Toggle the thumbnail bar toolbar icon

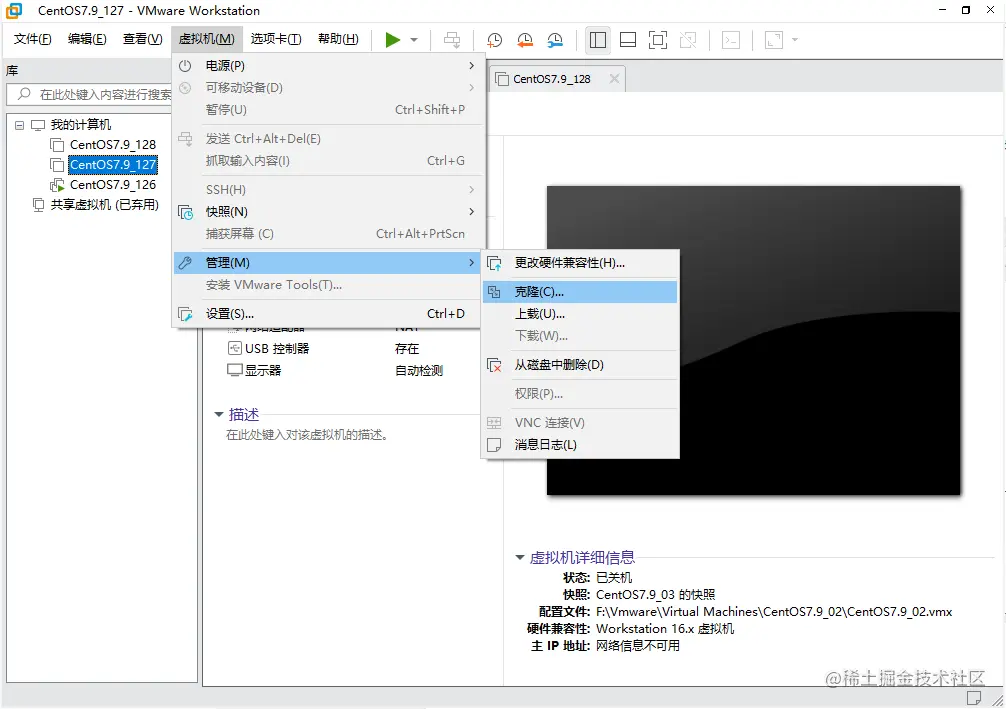pyautogui.click(x=628, y=40)
